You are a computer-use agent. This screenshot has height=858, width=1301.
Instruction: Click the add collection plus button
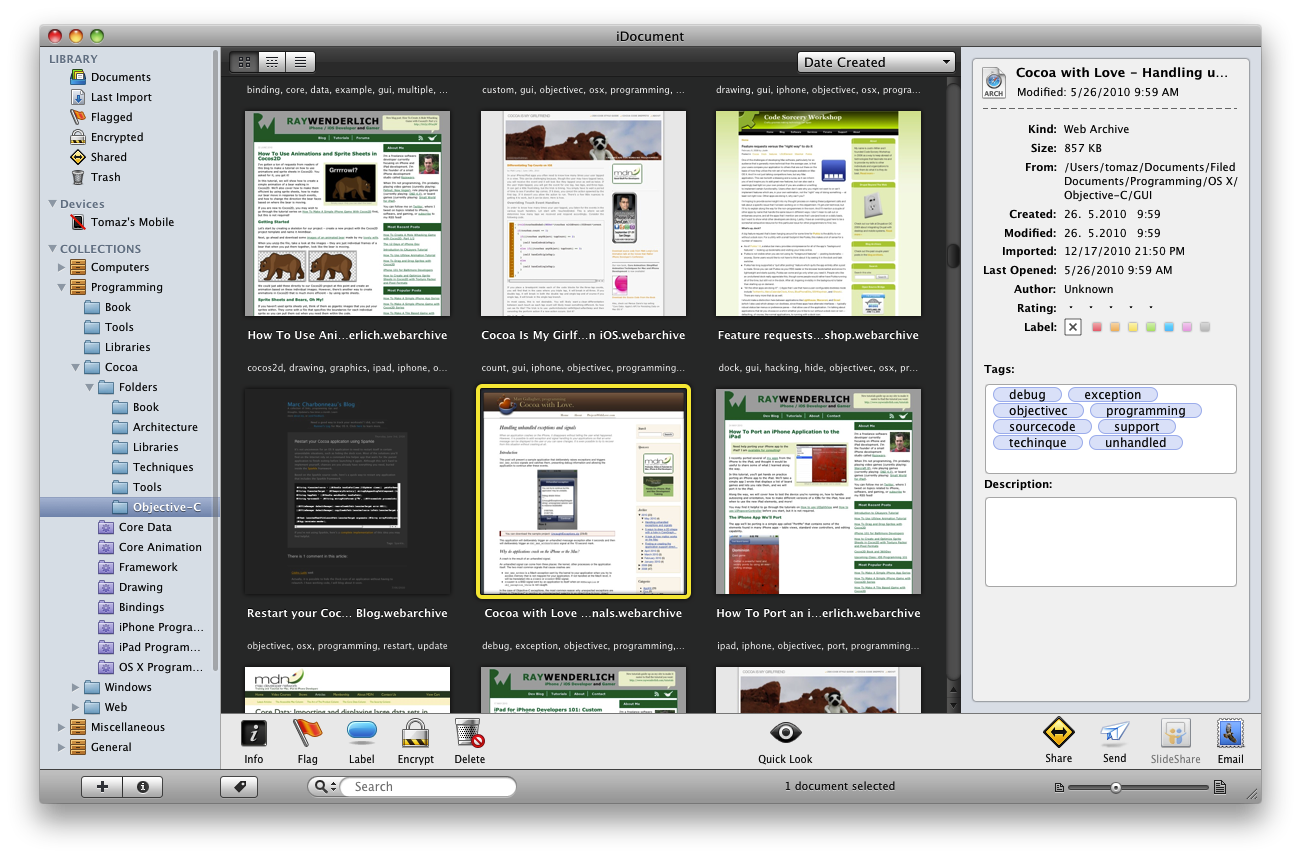102,787
